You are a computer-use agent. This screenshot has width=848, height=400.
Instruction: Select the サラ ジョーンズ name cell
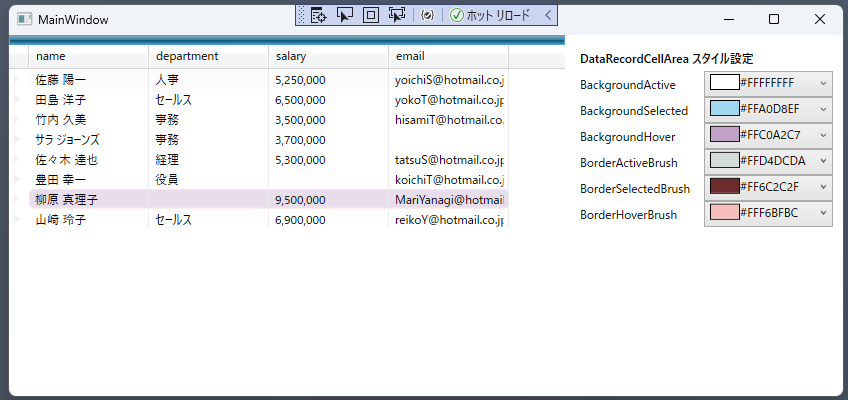pos(89,140)
